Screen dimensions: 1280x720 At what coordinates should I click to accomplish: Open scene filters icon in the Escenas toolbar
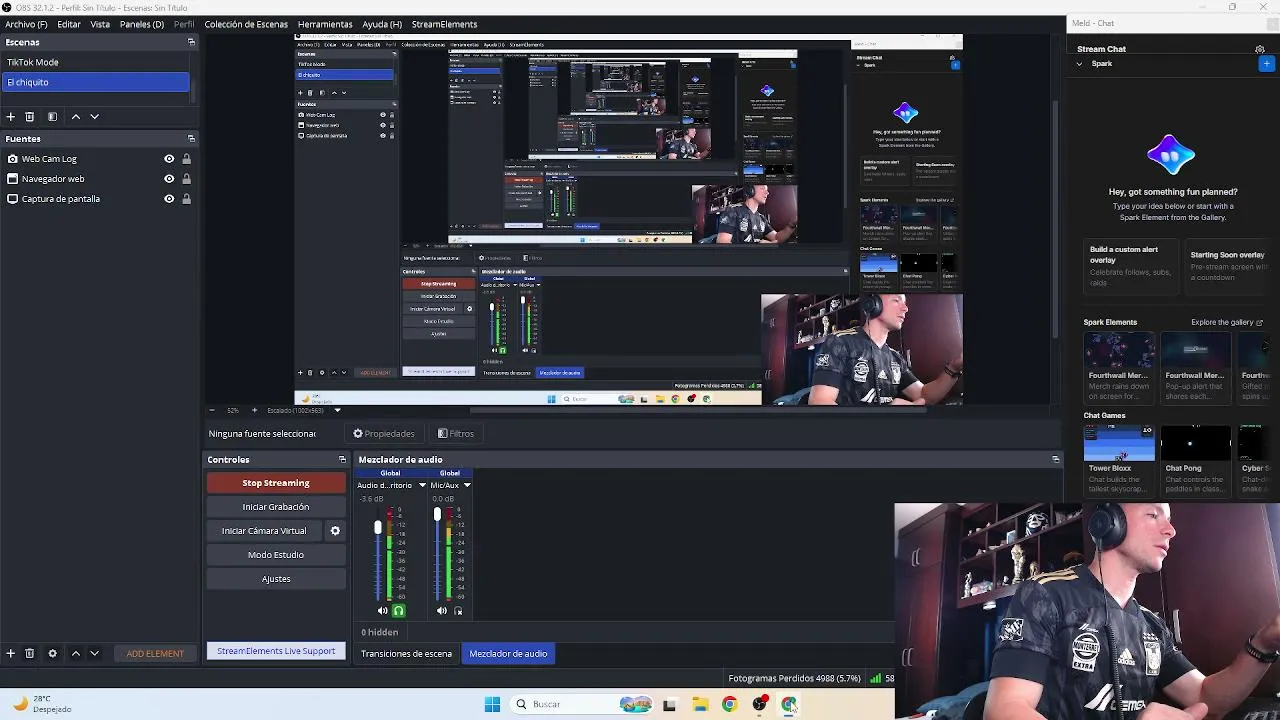[52, 117]
